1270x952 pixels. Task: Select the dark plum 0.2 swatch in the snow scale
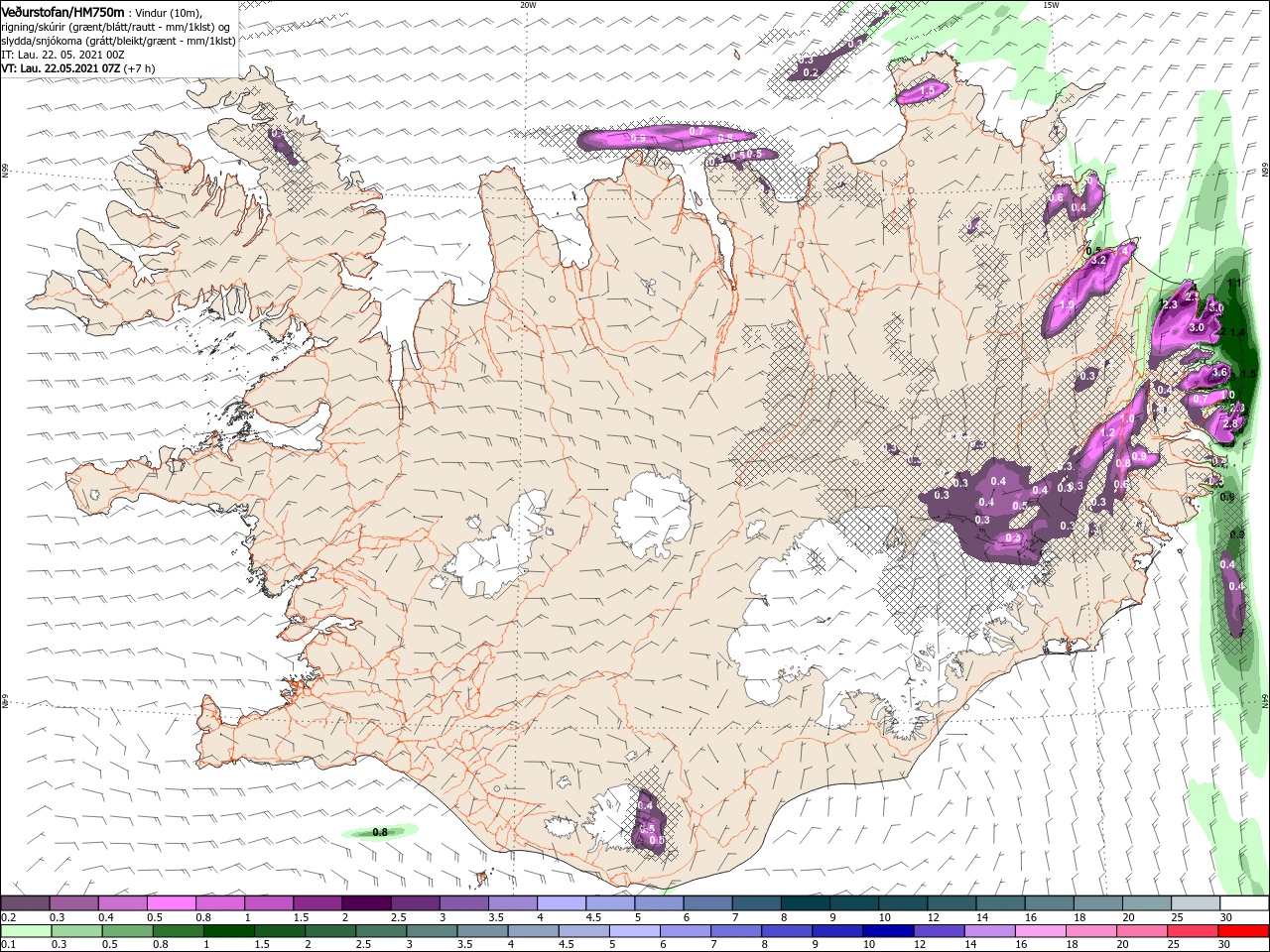[25, 902]
